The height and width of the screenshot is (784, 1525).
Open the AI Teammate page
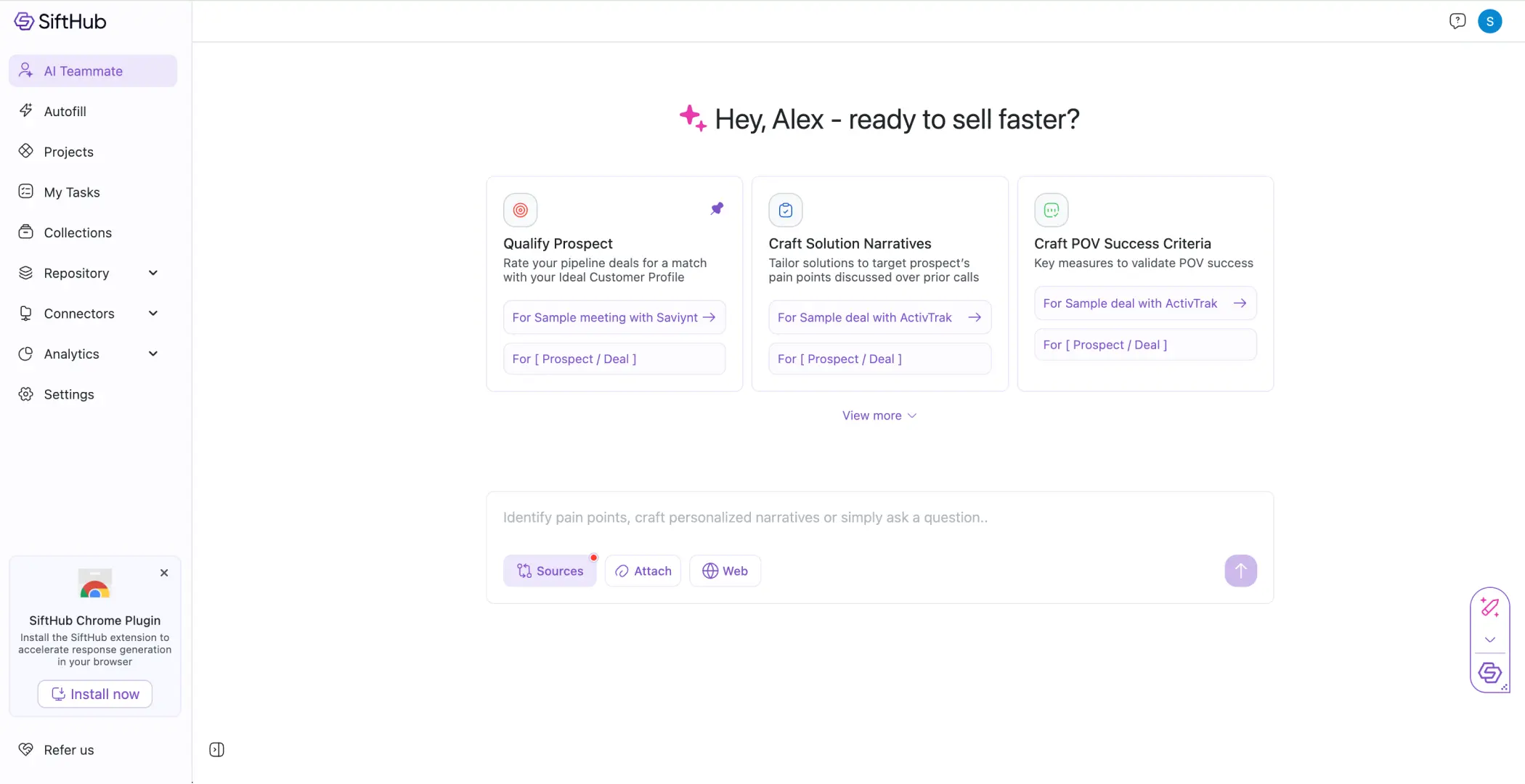pos(93,71)
